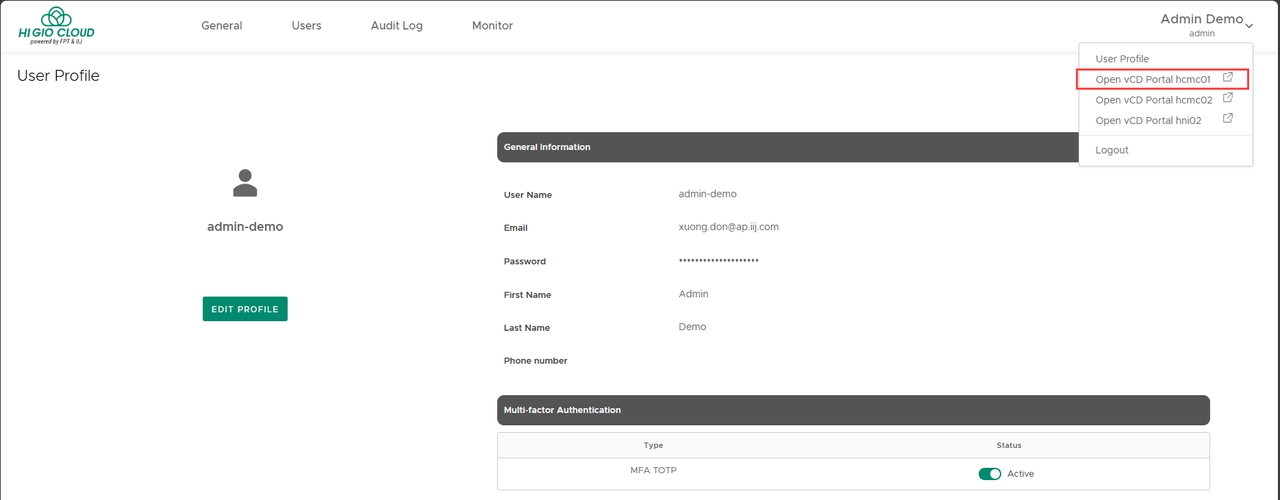Switch to the Audit Log tab
The image size is (1280, 500).
tap(396, 26)
